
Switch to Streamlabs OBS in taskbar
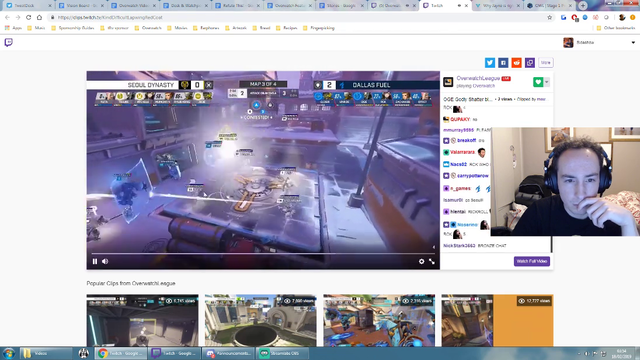click(x=282, y=353)
